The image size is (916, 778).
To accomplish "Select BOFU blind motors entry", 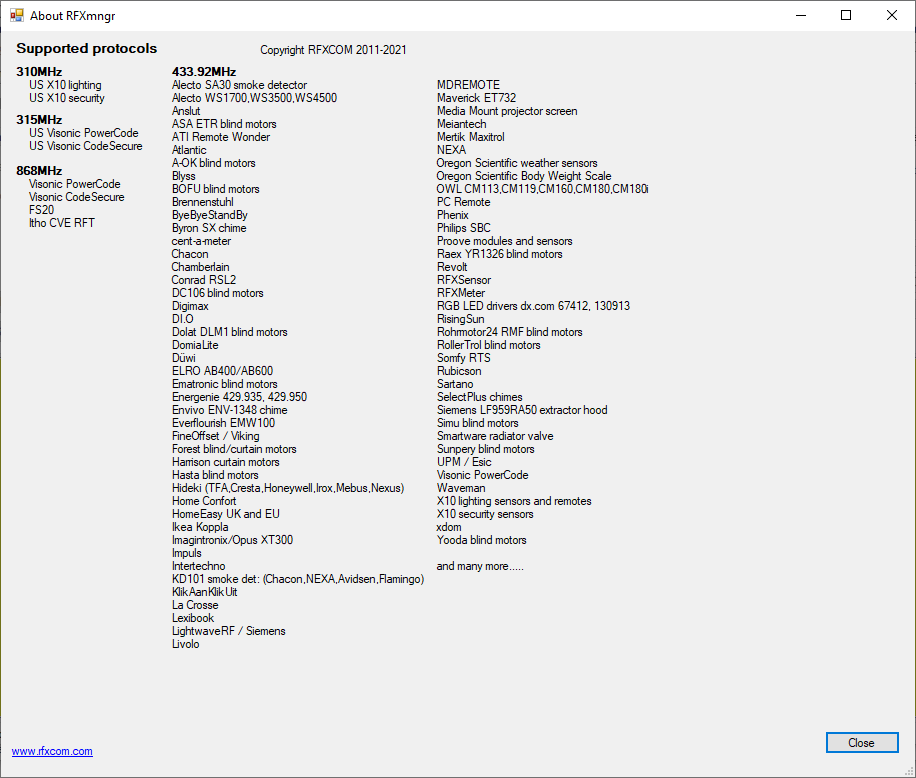I will pos(216,189).
